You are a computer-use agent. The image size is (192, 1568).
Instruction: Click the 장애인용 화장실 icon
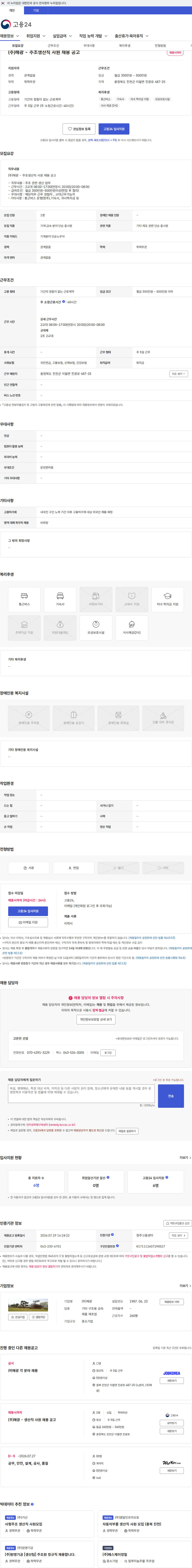[x=118, y=718]
